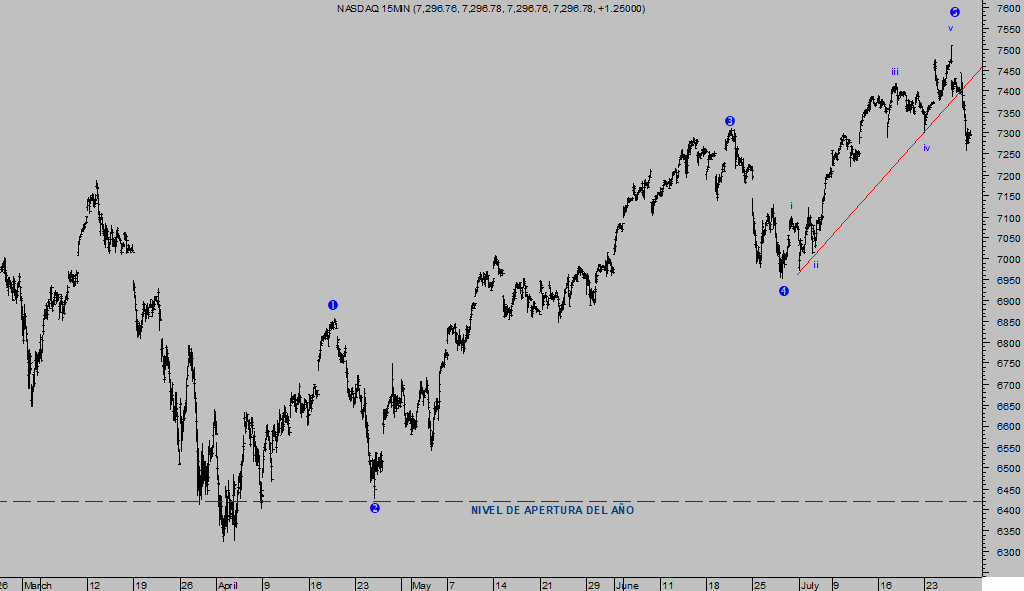Click the blue circled wave 1 marker

333,305
